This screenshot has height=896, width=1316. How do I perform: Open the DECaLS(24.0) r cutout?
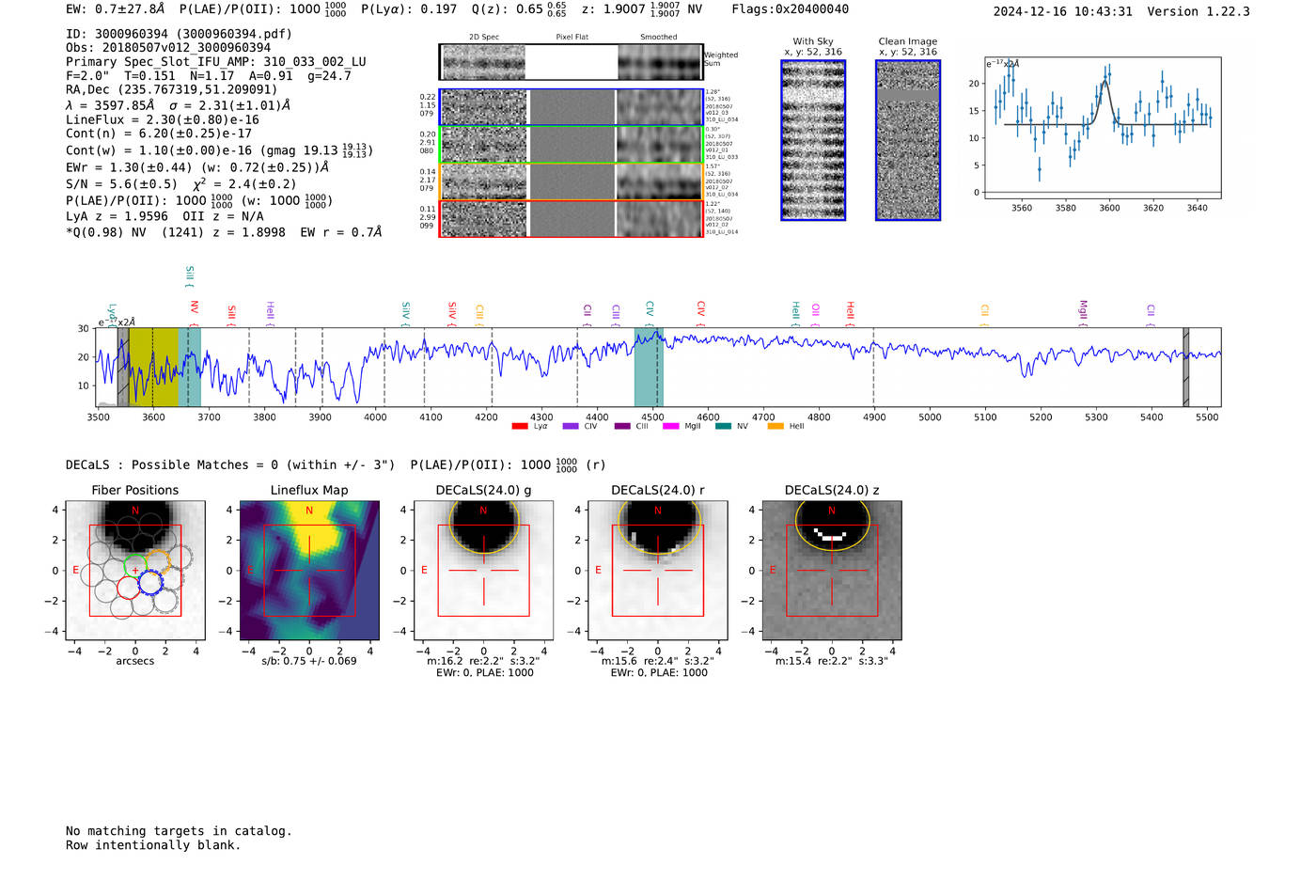(x=657, y=570)
